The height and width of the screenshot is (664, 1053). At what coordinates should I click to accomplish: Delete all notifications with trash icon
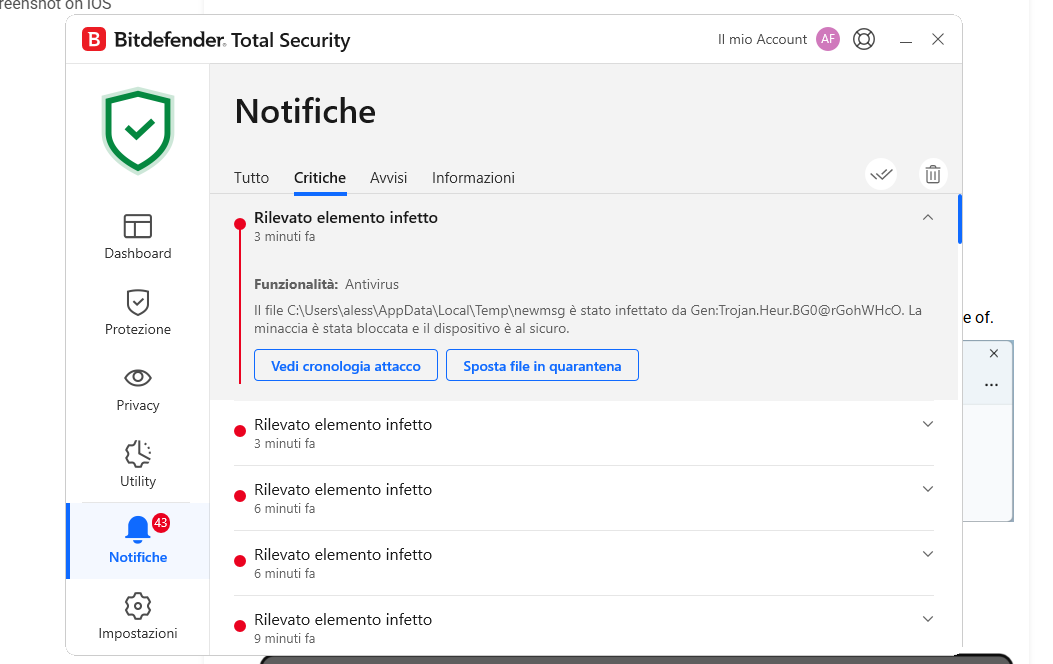point(933,174)
